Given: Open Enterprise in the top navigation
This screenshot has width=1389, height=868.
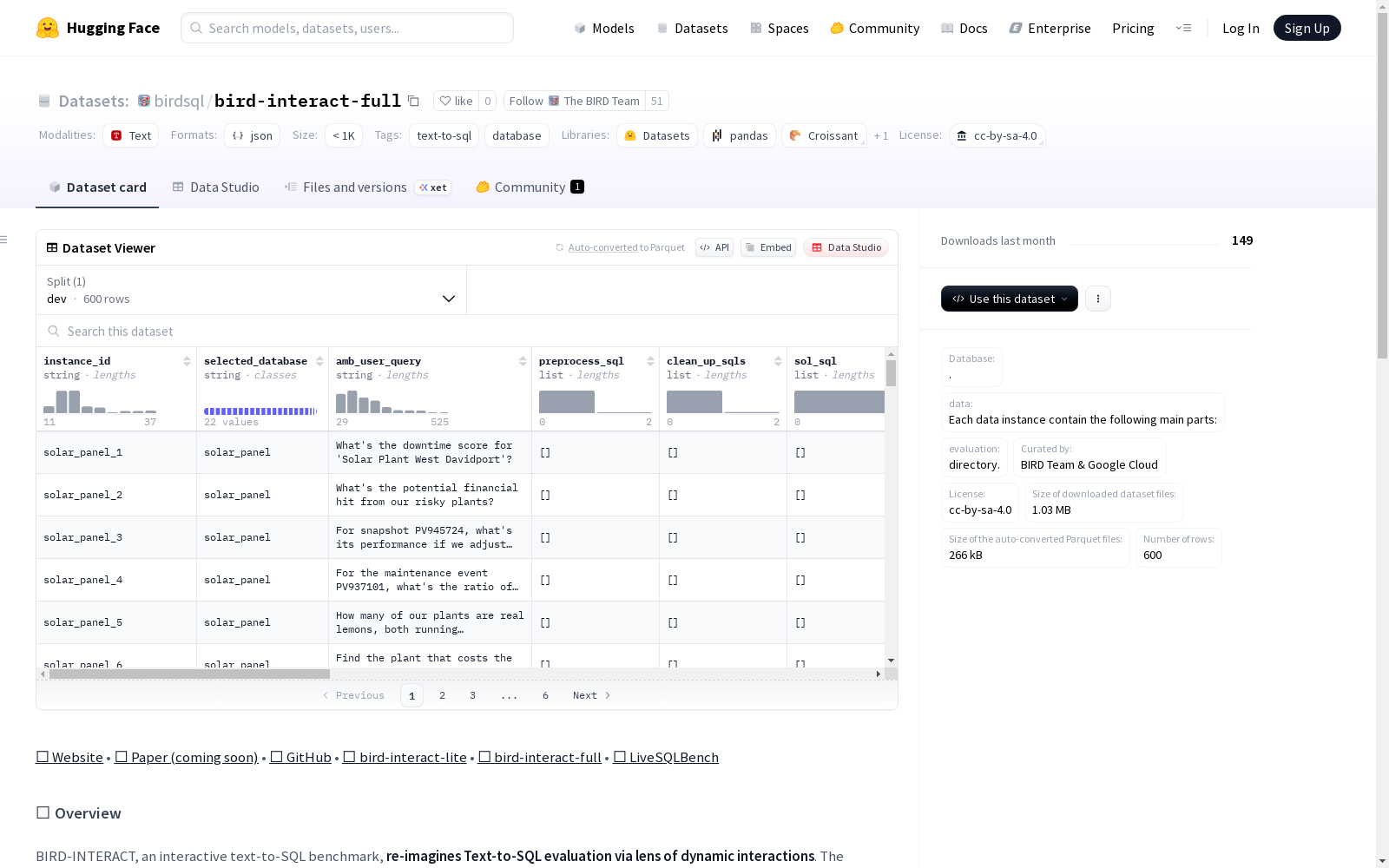Looking at the screenshot, I should pos(1050,28).
